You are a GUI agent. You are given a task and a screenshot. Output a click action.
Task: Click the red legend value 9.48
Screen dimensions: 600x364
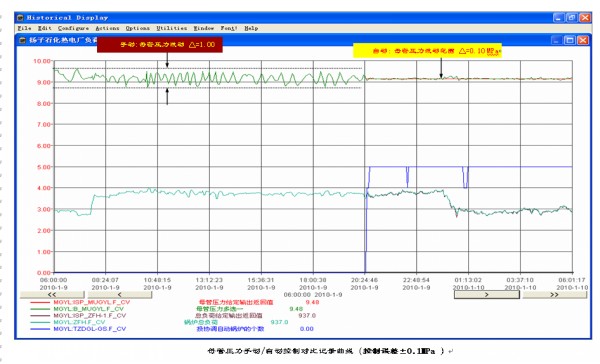pos(312,302)
